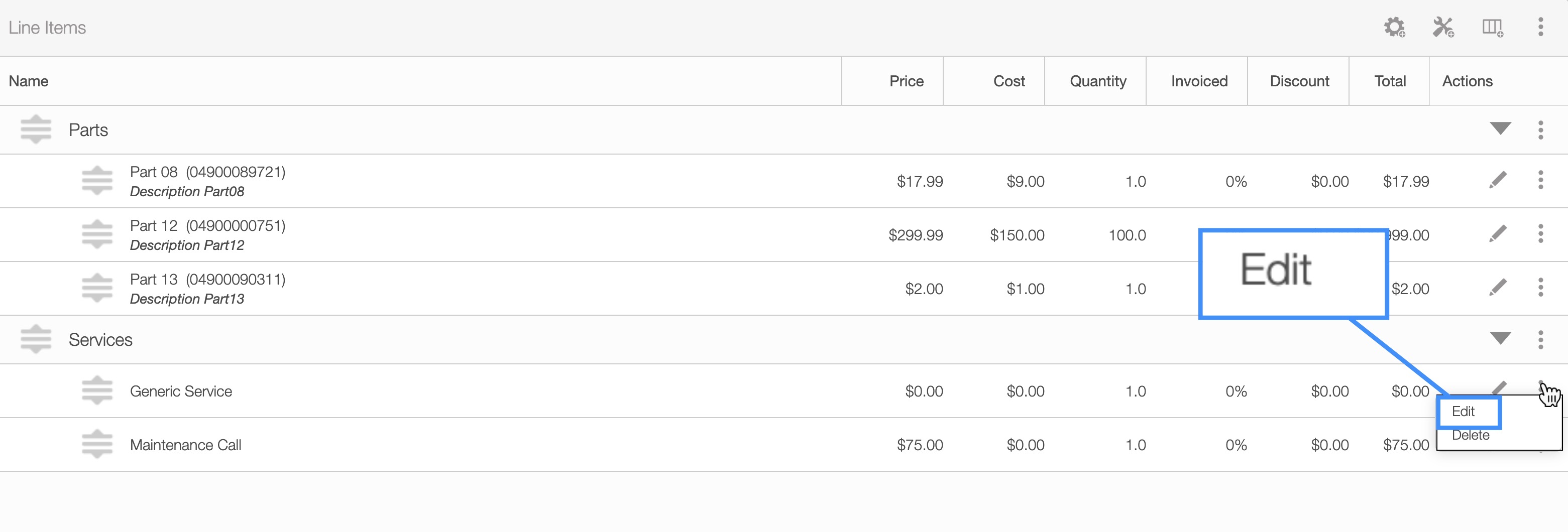Collapse the Services group with triangle arrow
Viewport: 1568px width, 532px height.
(1500, 339)
